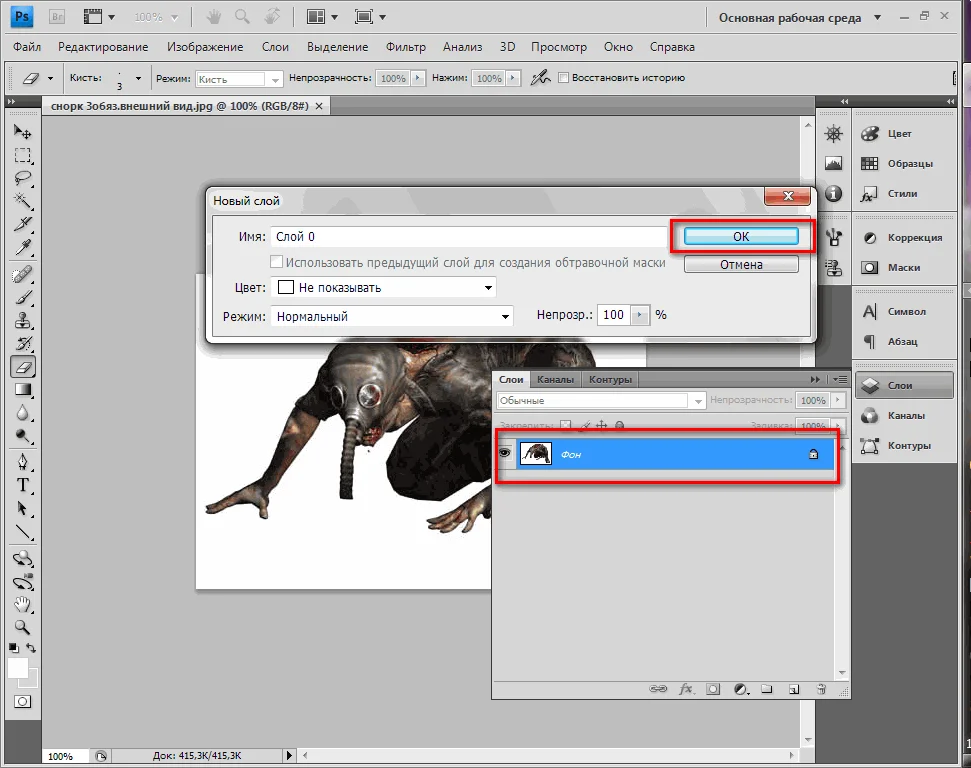
Task: Select the Type tool
Action: 22,485
